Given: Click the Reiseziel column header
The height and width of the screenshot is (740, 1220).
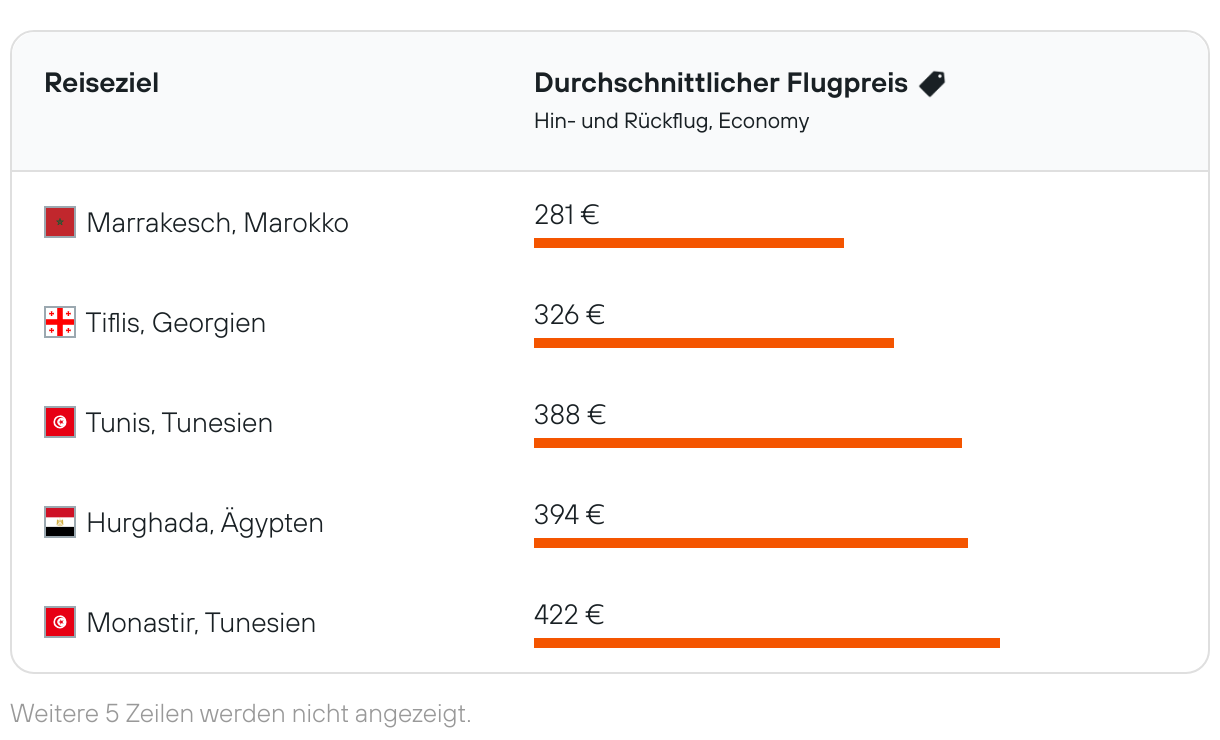Looking at the screenshot, I should (102, 83).
